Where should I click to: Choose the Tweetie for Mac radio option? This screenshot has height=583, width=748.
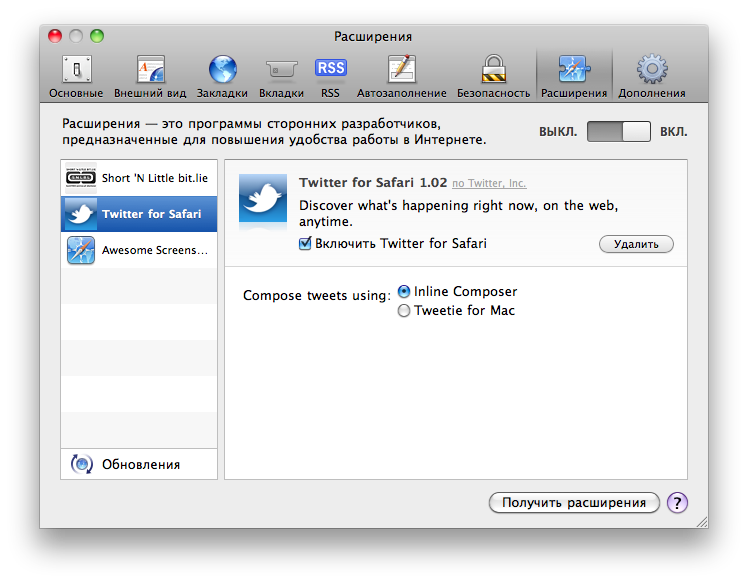tap(404, 311)
